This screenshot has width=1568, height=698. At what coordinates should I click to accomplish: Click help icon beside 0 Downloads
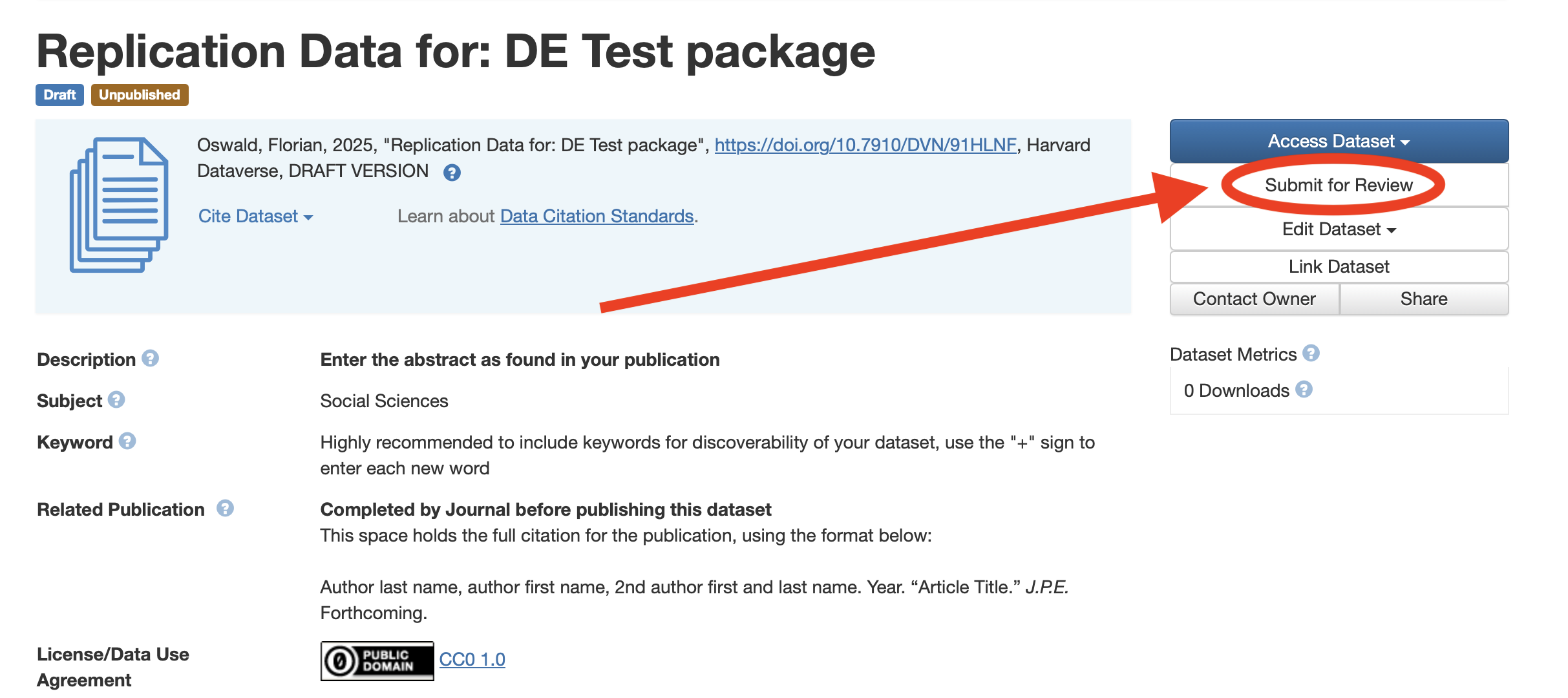1304,390
